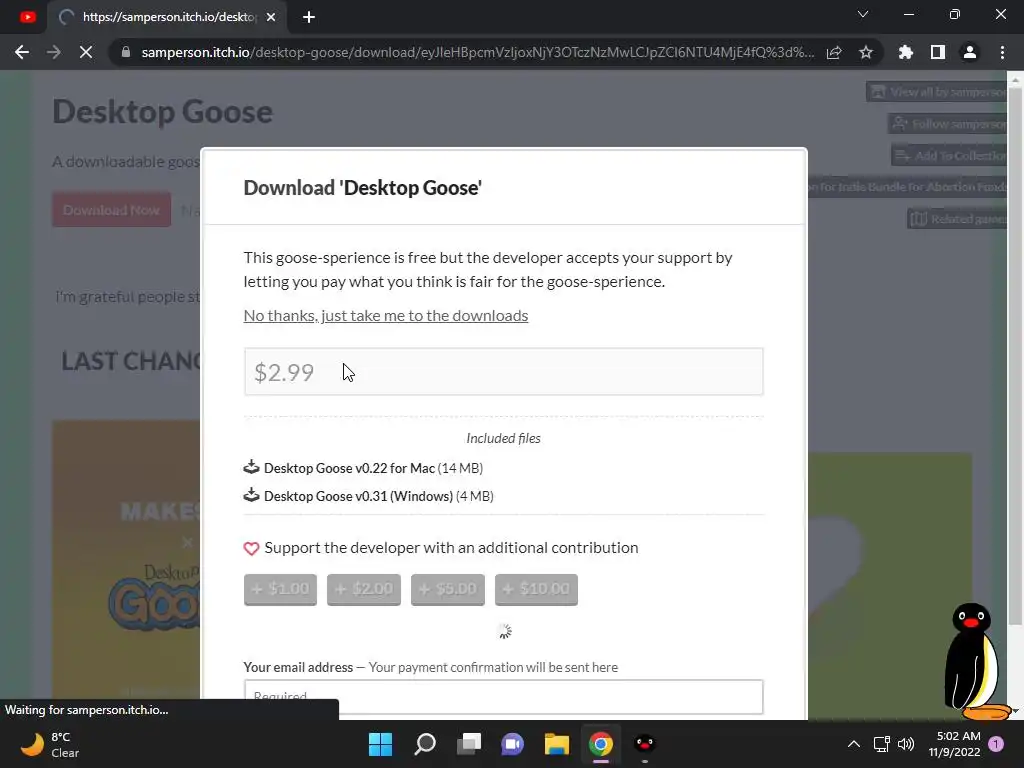The width and height of the screenshot is (1024, 768).
Task: Click Chrome icon in taskbar
Action: (601, 744)
